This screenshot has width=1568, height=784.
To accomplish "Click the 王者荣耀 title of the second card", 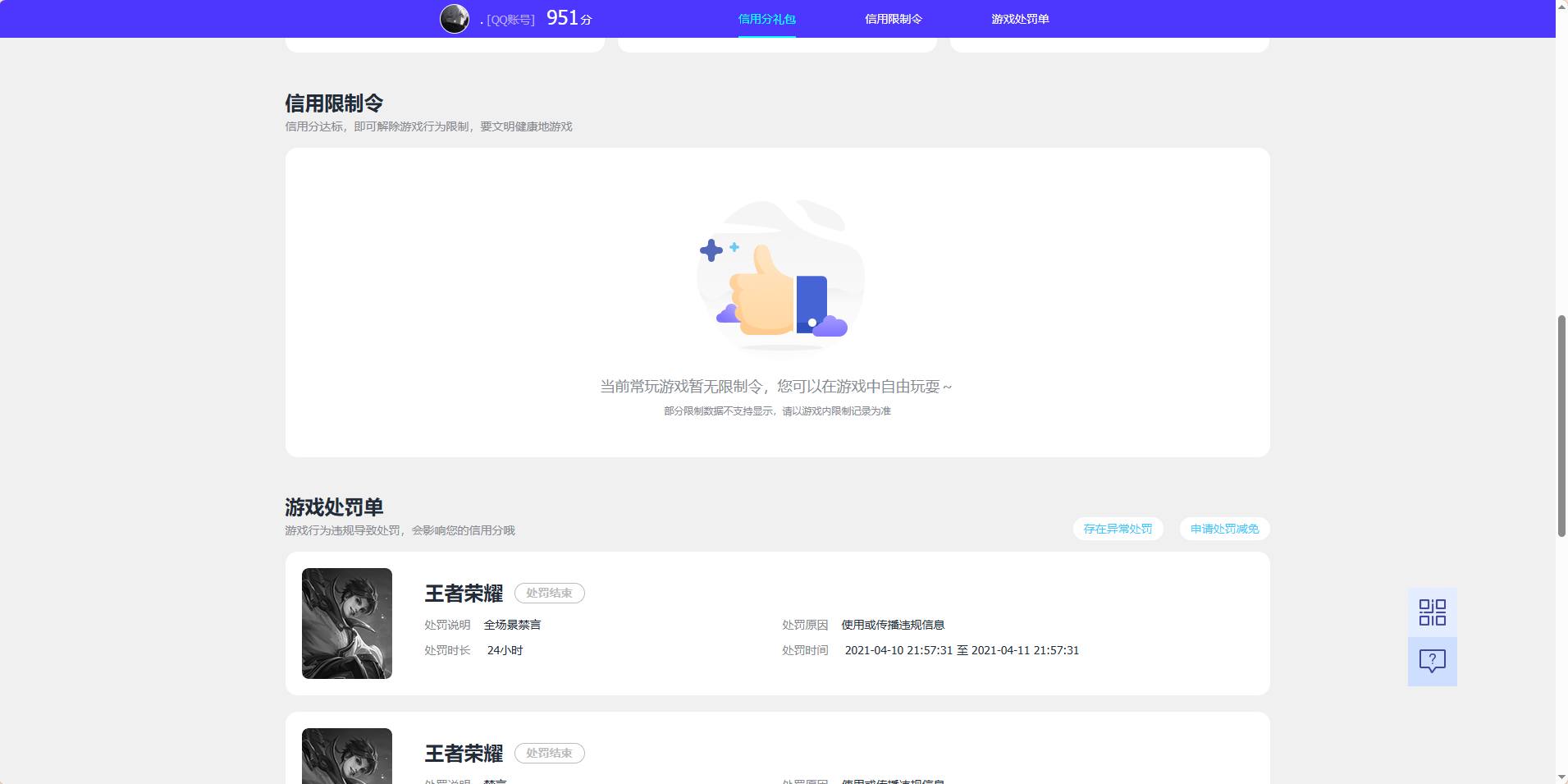I will 464,754.
